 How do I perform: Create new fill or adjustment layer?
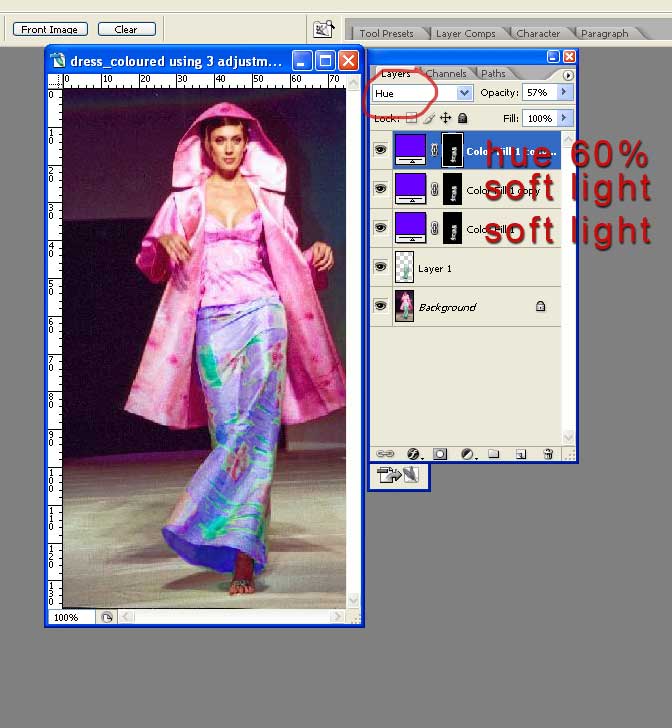467,454
